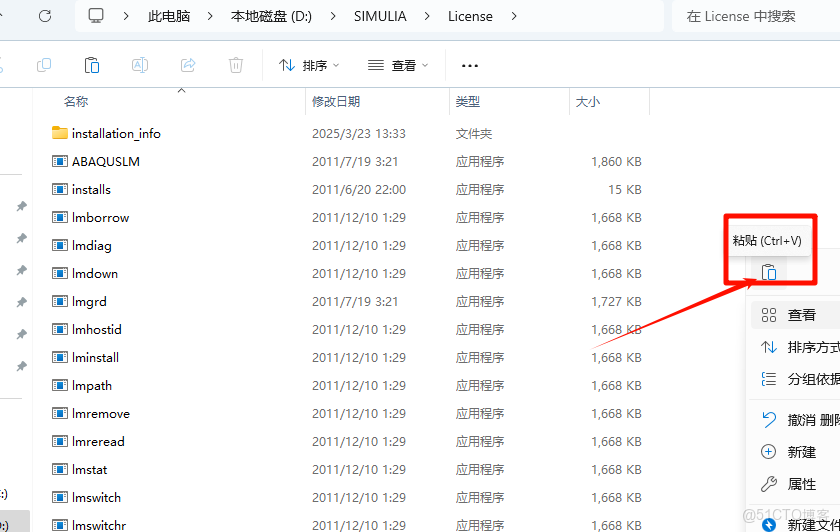Click the Rename toolbar icon
The width and height of the screenshot is (840, 532).
click(140, 65)
